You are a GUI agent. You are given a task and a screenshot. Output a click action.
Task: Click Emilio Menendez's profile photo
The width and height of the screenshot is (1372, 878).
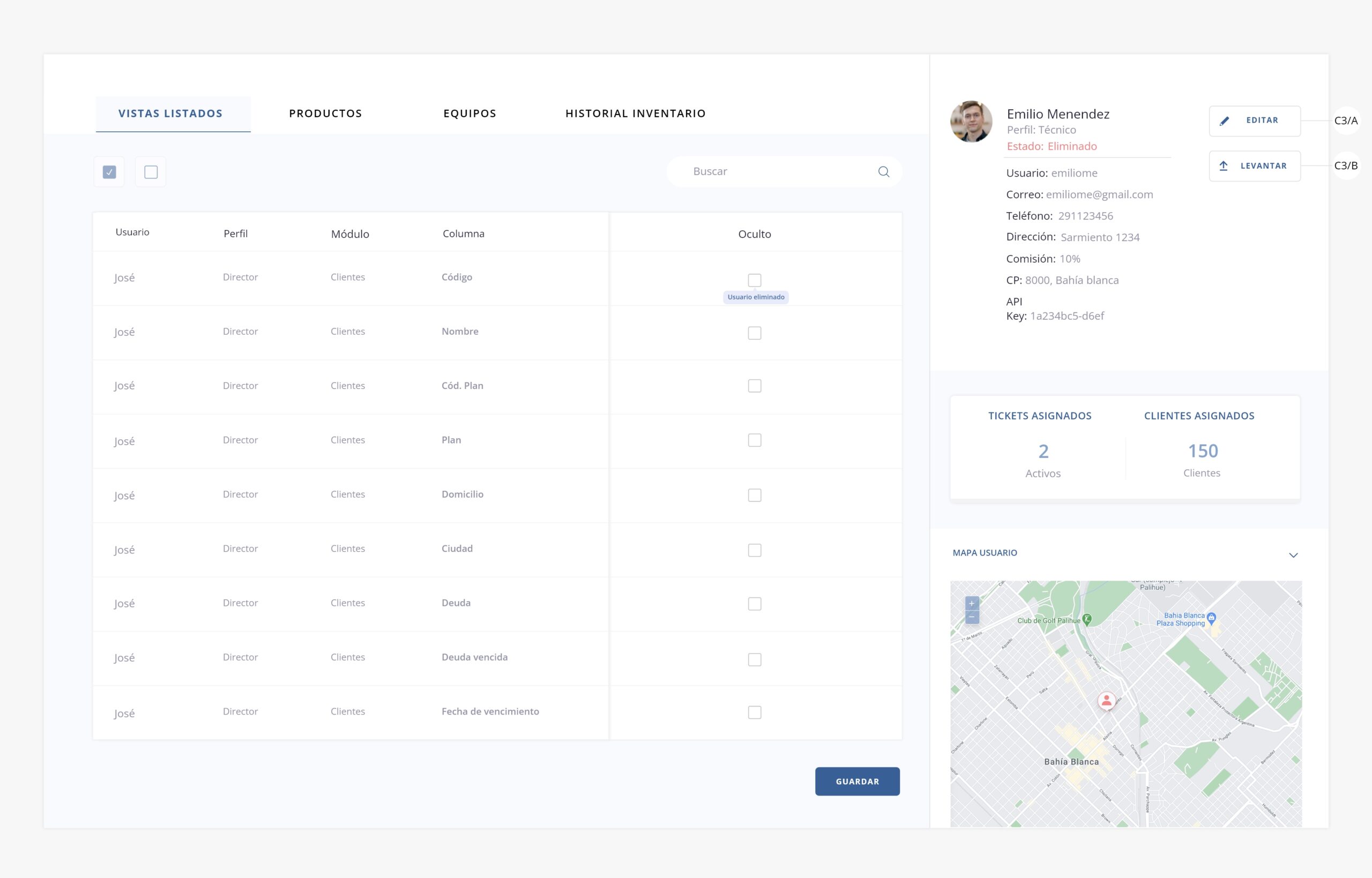point(971,122)
